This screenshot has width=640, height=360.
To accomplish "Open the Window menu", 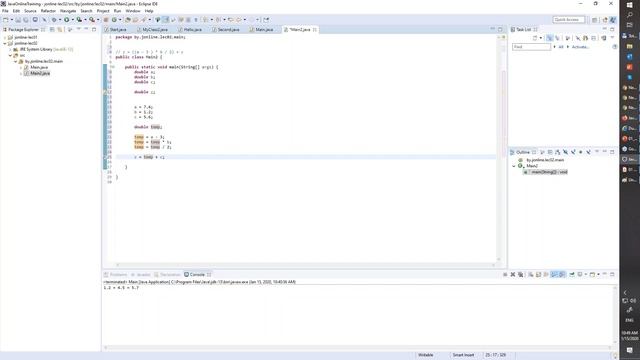I will click(x=133, y=11).
